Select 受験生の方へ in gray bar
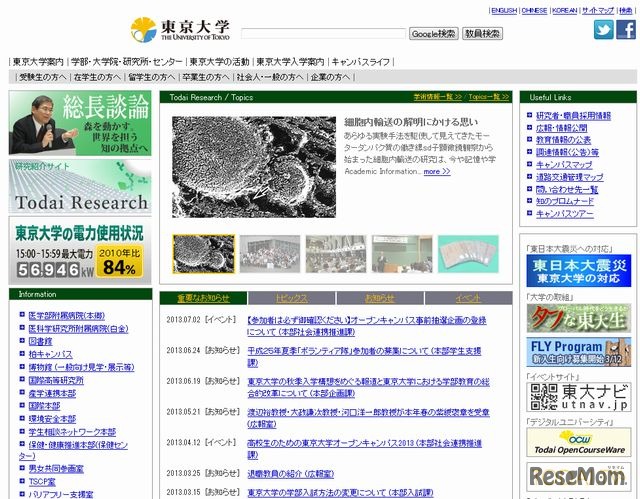 43,77
